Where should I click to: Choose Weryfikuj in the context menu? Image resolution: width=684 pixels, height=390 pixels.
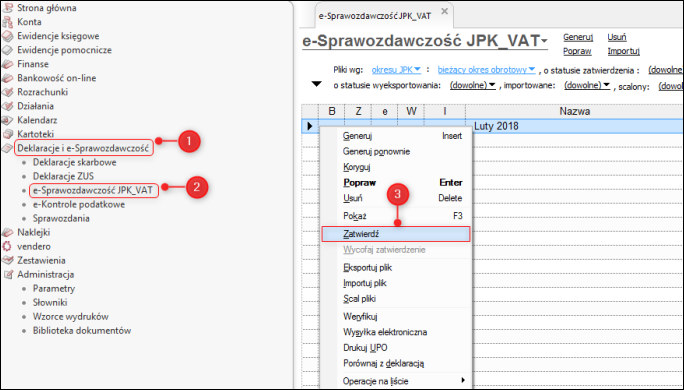396,317
